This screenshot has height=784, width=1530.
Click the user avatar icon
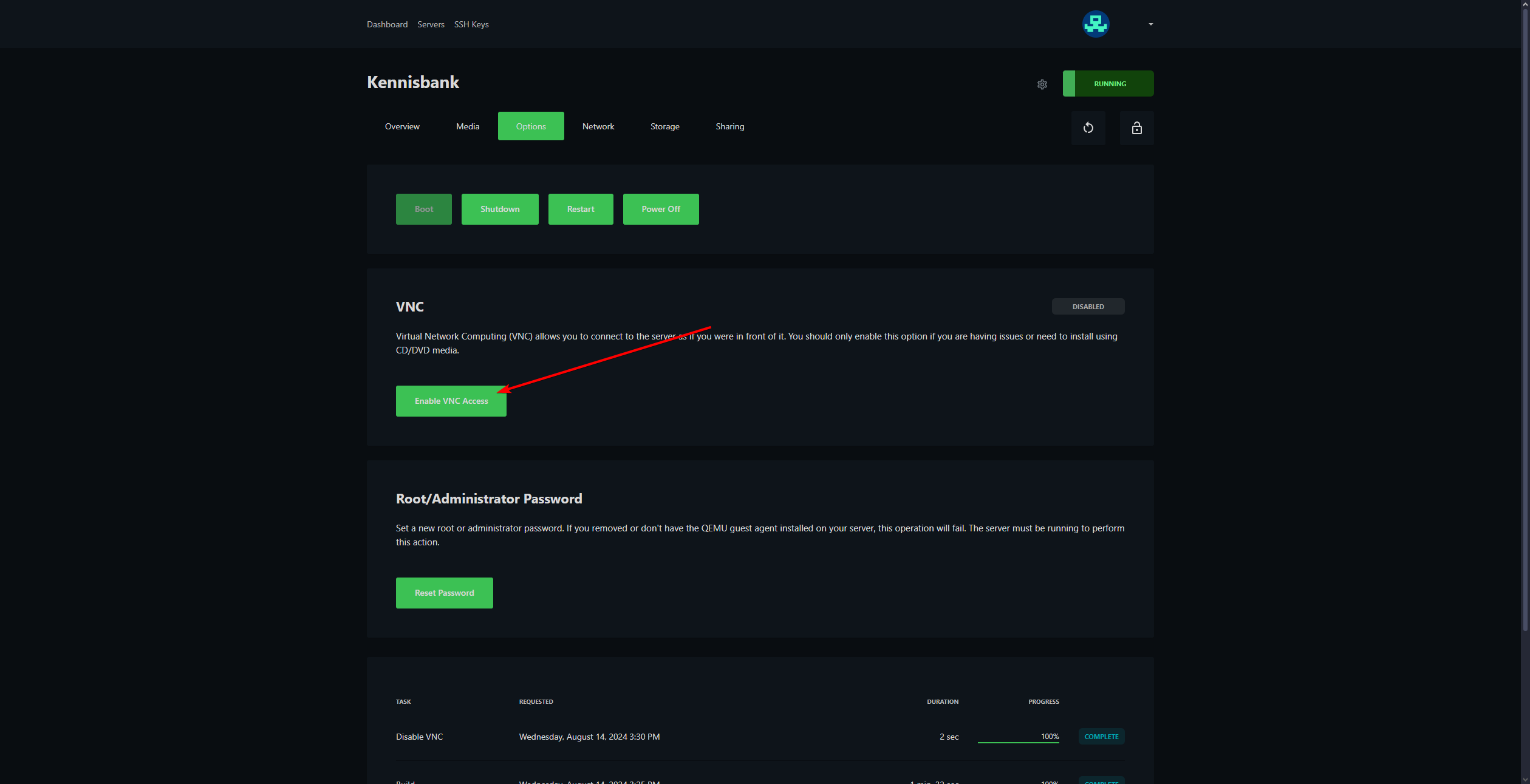[1095, 24]
